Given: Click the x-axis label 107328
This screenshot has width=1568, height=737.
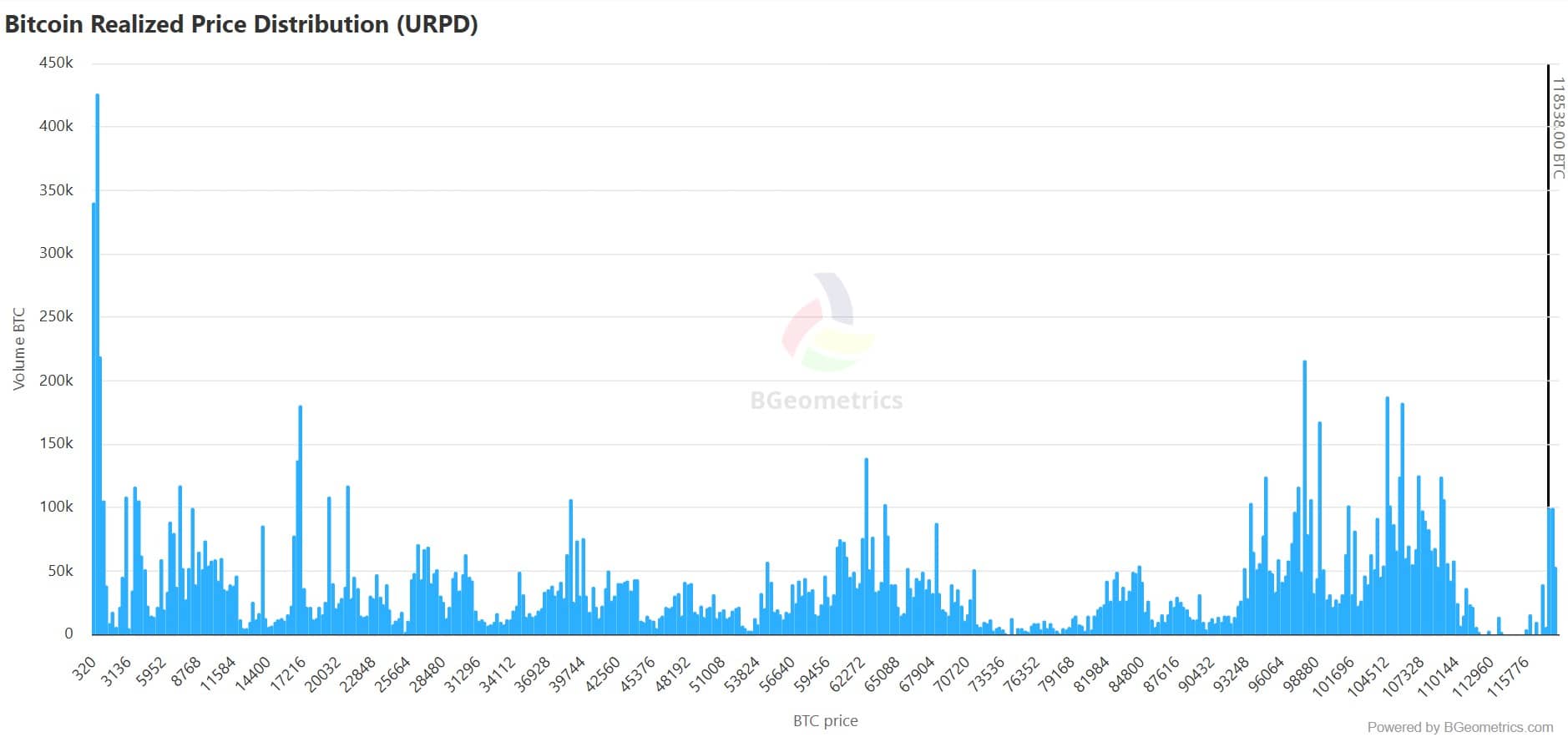Looking at the screenshot, I should 1403,677.
